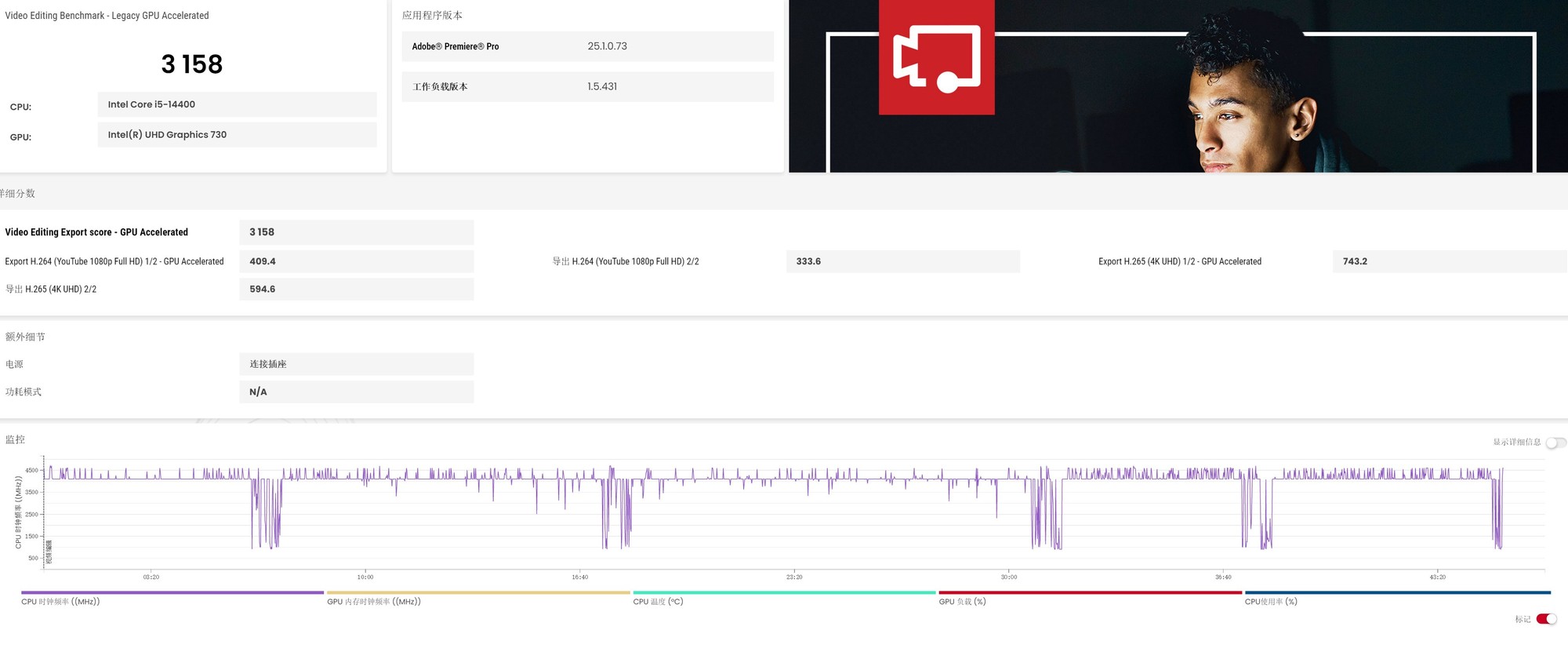Click the 电源 value 连接插座
The image size is (1568, 648).
tap(356, 364)
